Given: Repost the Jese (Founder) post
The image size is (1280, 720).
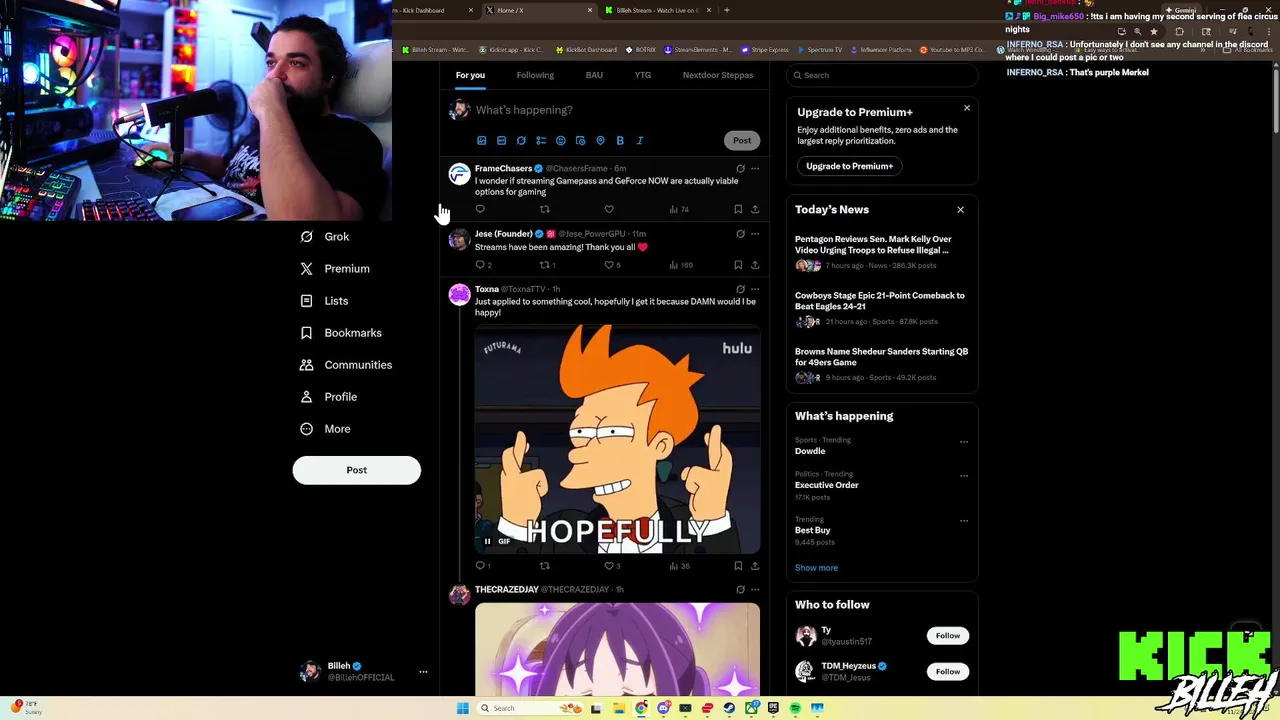Looking at the screenshot, I should click(x=545, y=265).
